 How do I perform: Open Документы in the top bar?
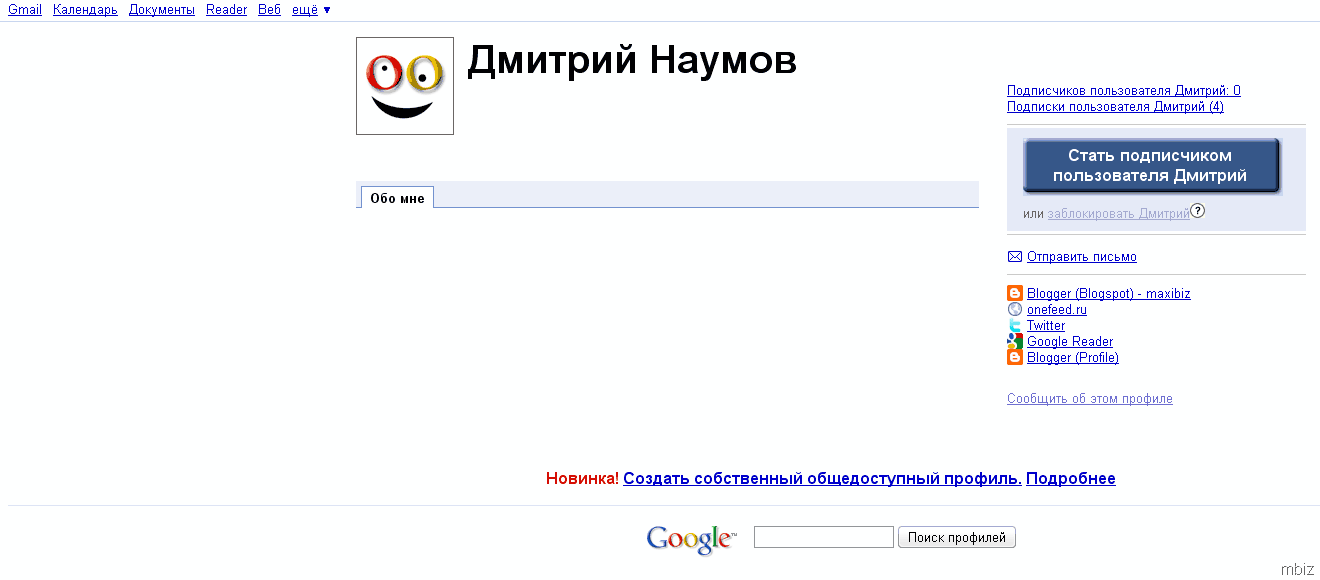tap(162, 10)
